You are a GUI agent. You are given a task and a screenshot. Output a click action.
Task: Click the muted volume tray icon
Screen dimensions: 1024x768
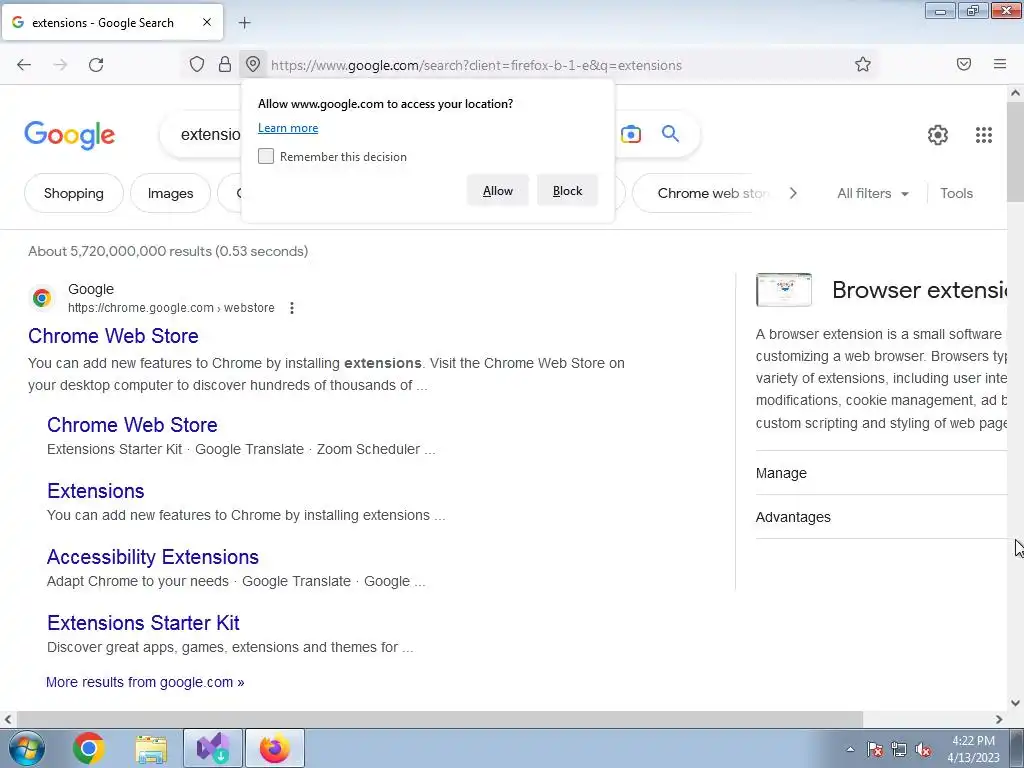[x=923, y=749]
